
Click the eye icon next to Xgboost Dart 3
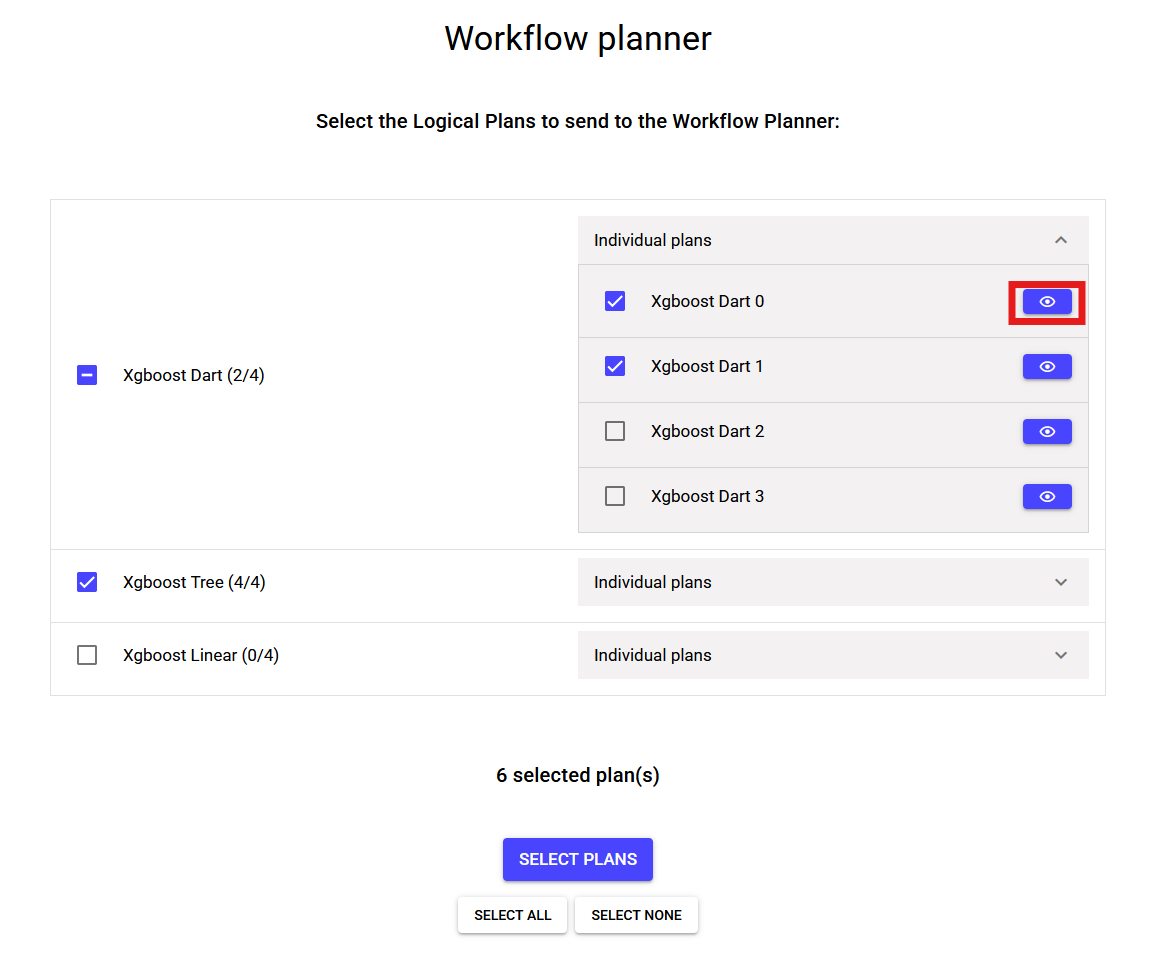coord(1047,496)
